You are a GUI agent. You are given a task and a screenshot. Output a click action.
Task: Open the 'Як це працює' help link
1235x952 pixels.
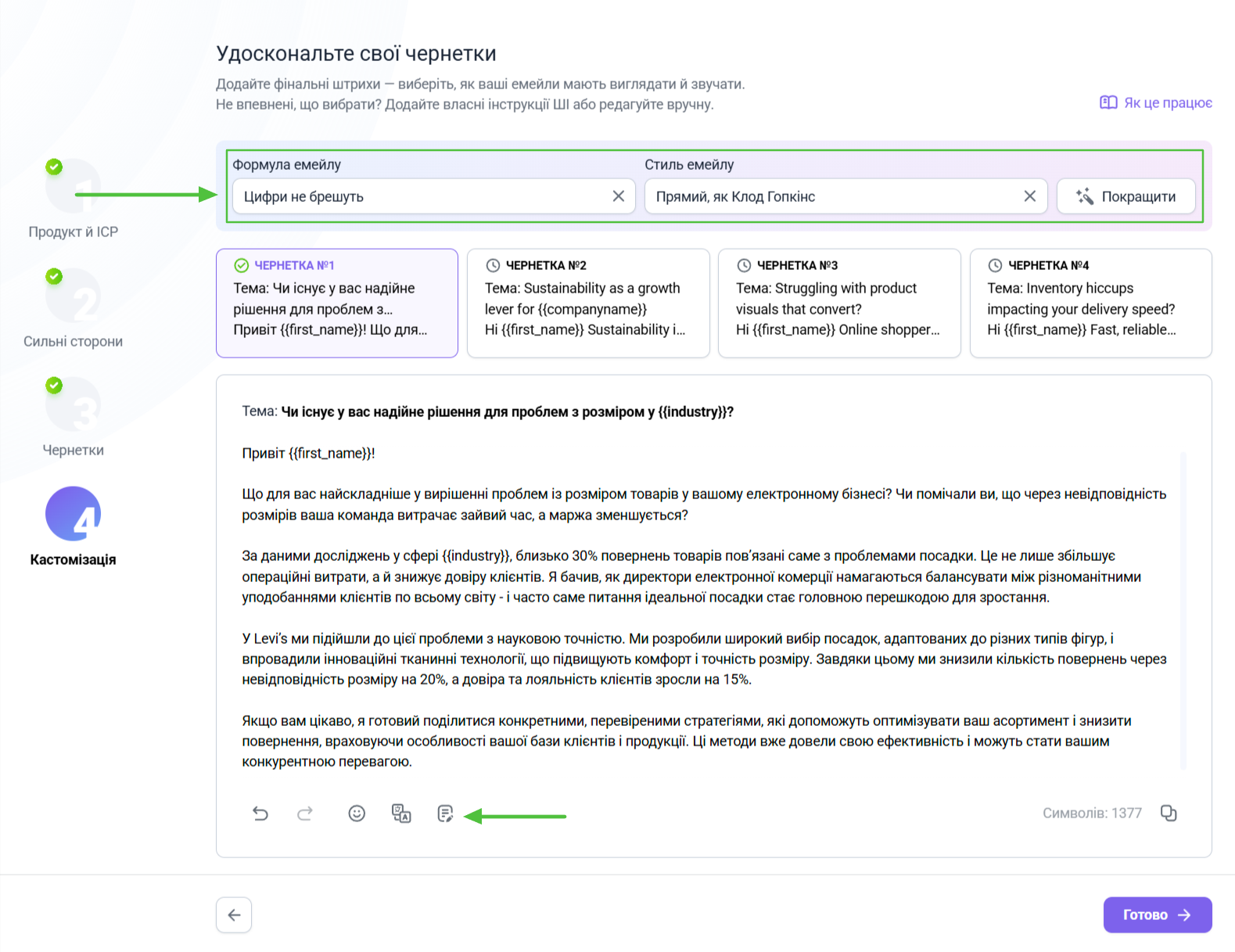(x=1156, y=102)
